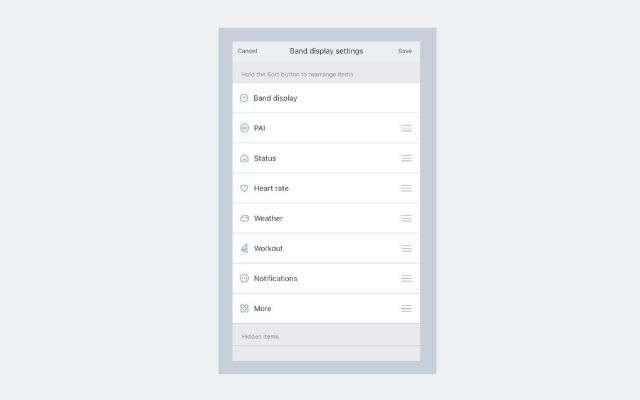Viewport: 640px width, 400px height.
Task: Save the band display settings
Action: point(405,51)
